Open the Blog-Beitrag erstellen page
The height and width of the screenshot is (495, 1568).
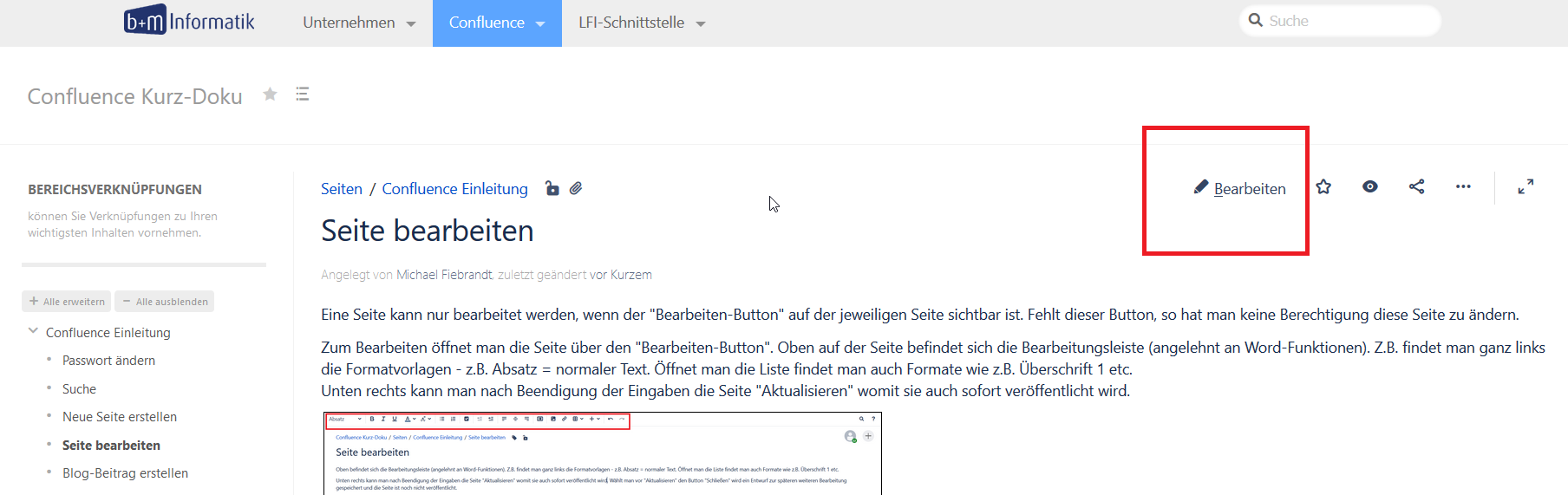[125, 473]
